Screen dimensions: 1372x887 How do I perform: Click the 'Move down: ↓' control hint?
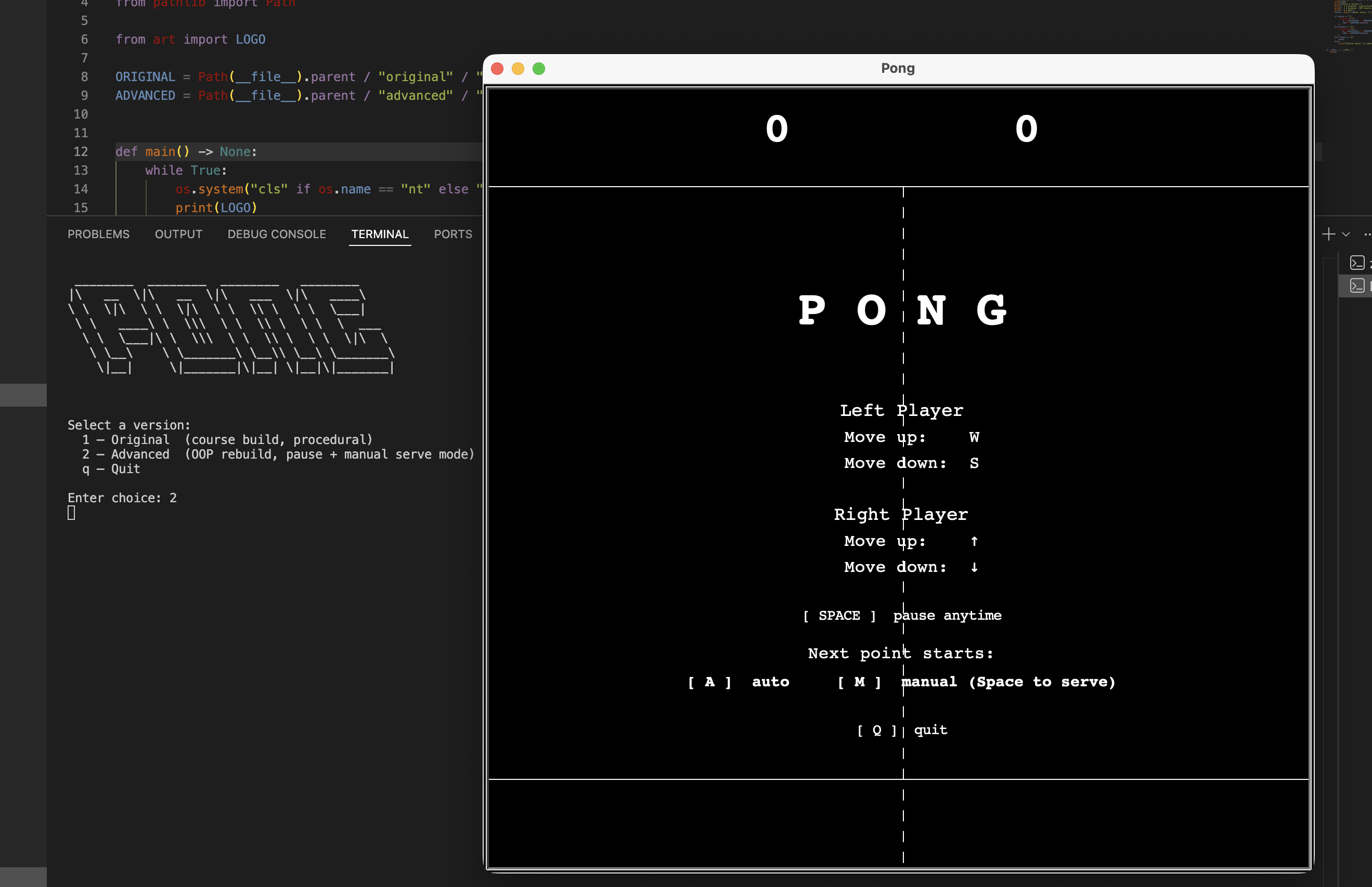[912, 567]
